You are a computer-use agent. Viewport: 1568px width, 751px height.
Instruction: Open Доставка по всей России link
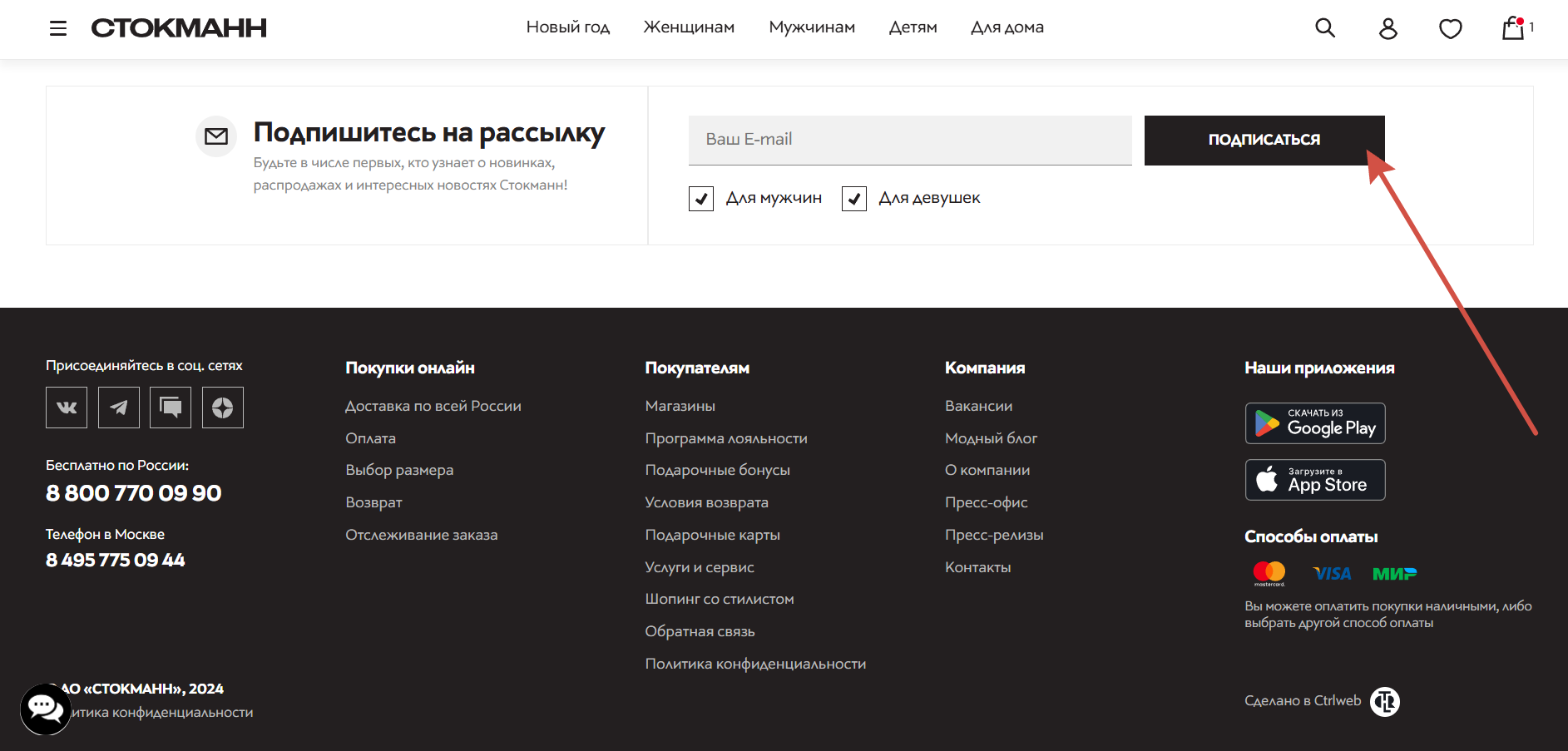tap(433, 406)
